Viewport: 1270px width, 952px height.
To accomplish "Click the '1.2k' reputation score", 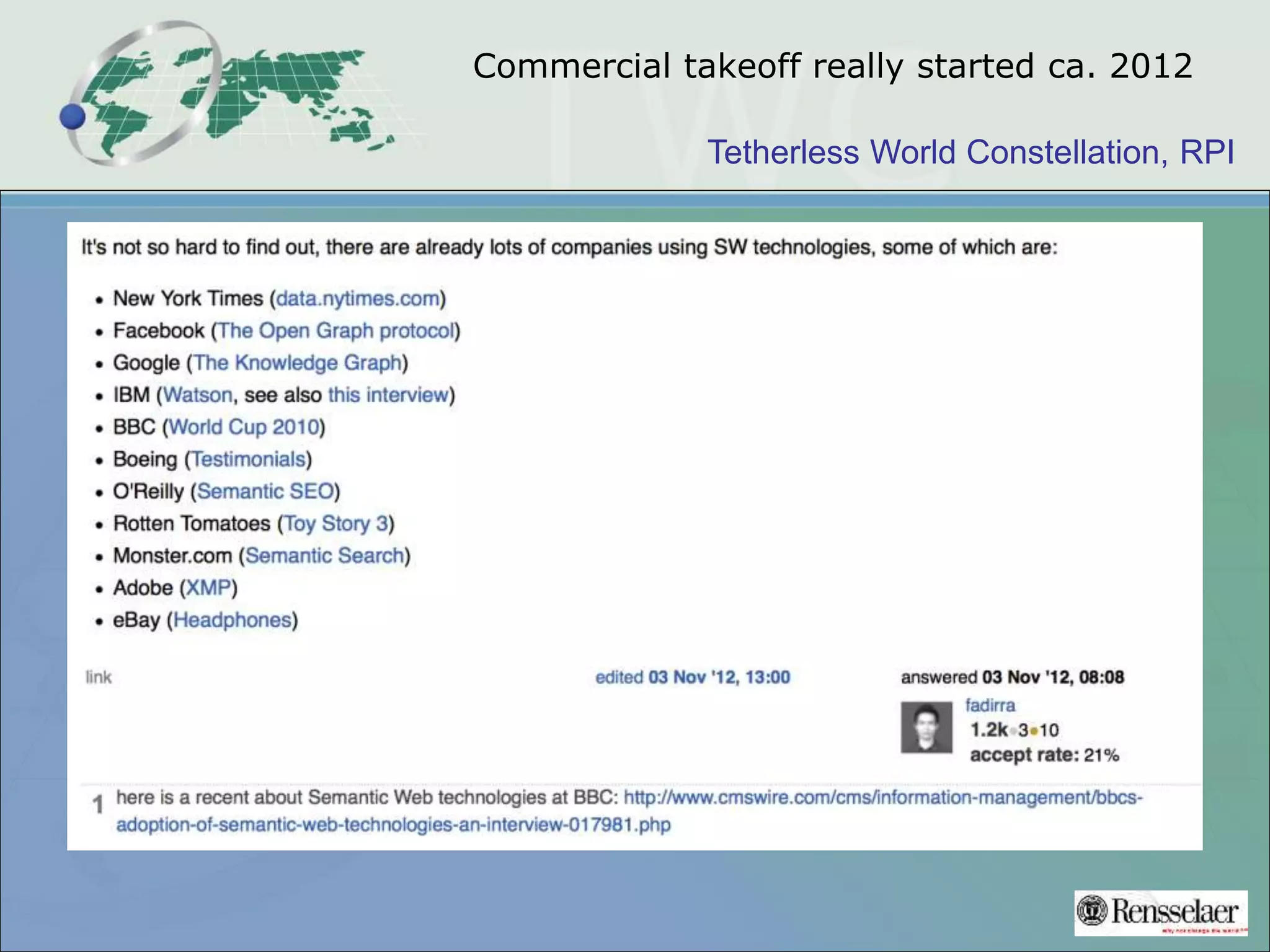I will [988, 730].
